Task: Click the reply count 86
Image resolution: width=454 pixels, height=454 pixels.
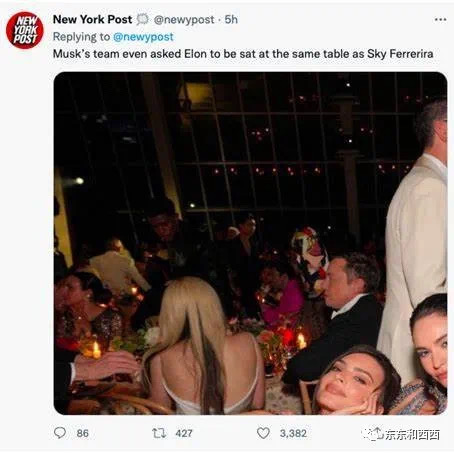Action: pyautogui.click(x=83, y=433)
